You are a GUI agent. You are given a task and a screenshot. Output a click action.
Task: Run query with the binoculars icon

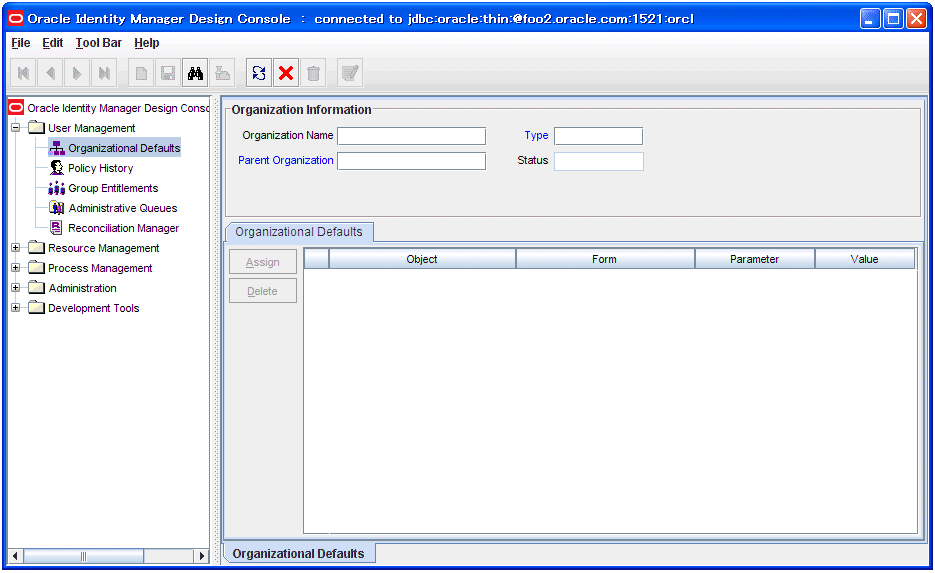(195, 73)
